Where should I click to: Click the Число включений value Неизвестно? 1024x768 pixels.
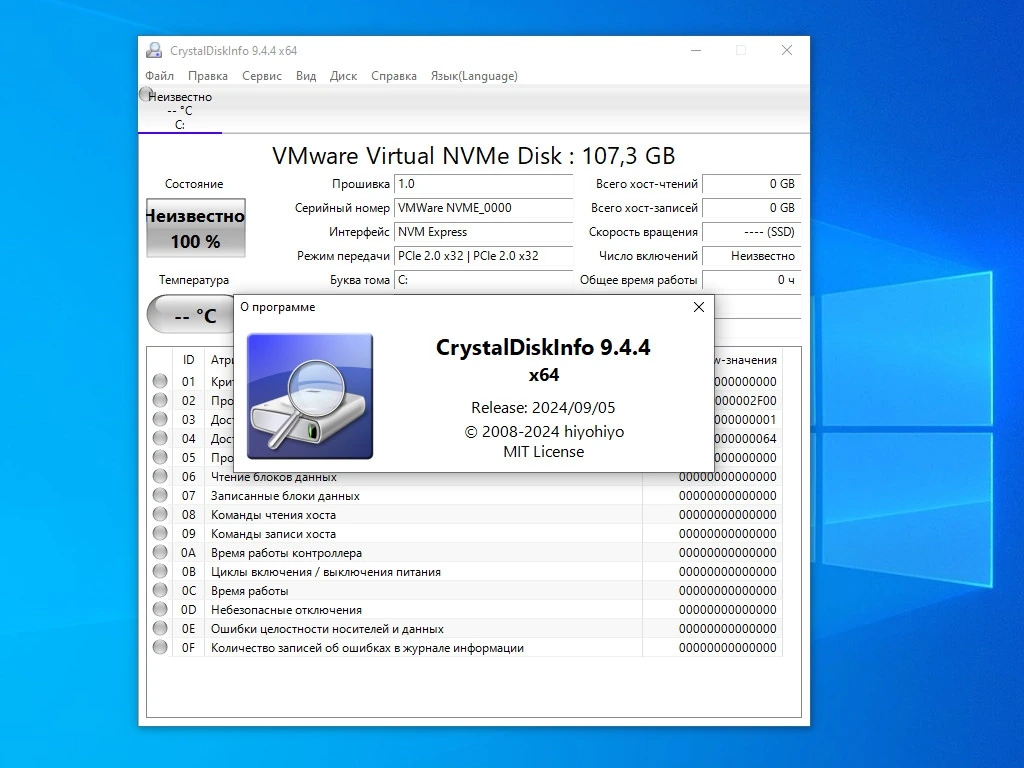(x=751, y=256)
